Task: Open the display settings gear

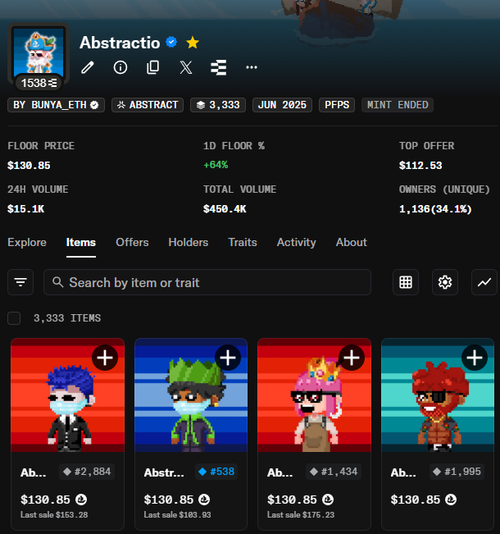Action: pyautogui.click(x=445, y=282)
